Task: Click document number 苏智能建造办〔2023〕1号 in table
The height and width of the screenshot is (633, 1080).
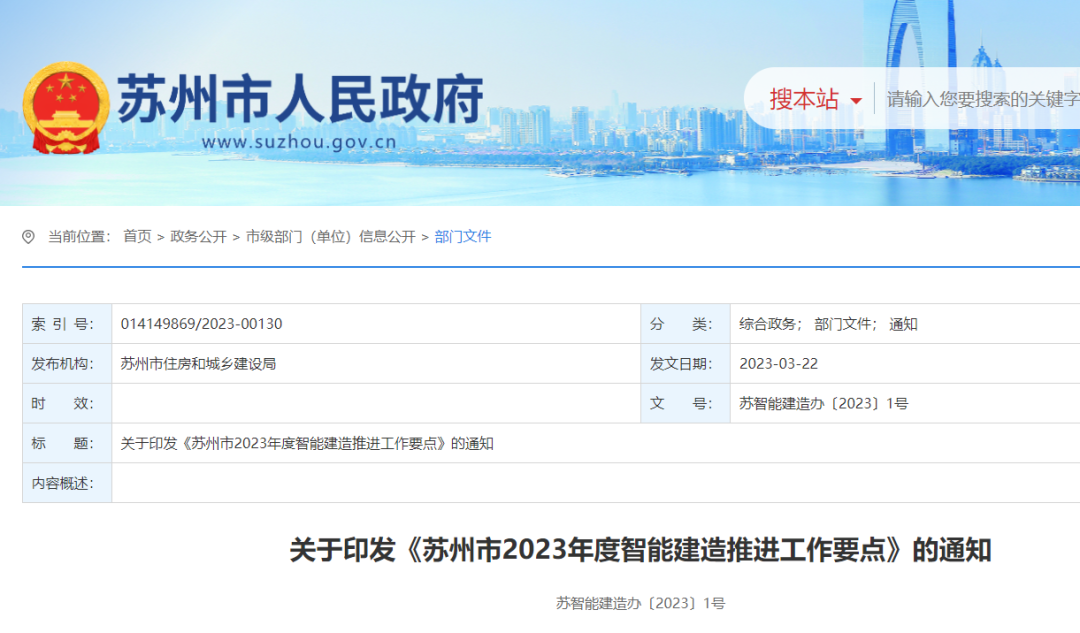Action: coord(823,404)
